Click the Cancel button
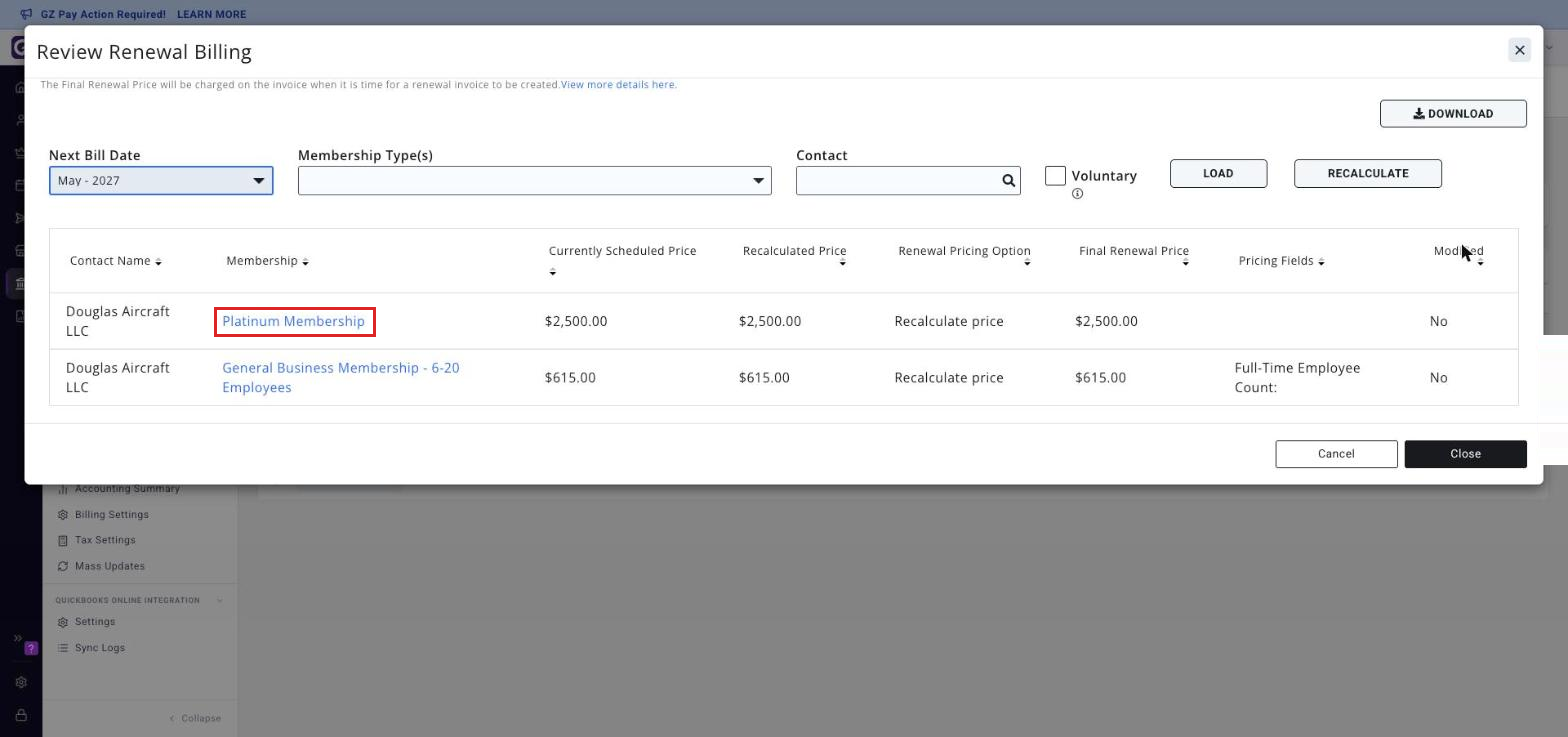Image resolution: width=1568 pixels, height=737 pixels. click(1336, 454)
